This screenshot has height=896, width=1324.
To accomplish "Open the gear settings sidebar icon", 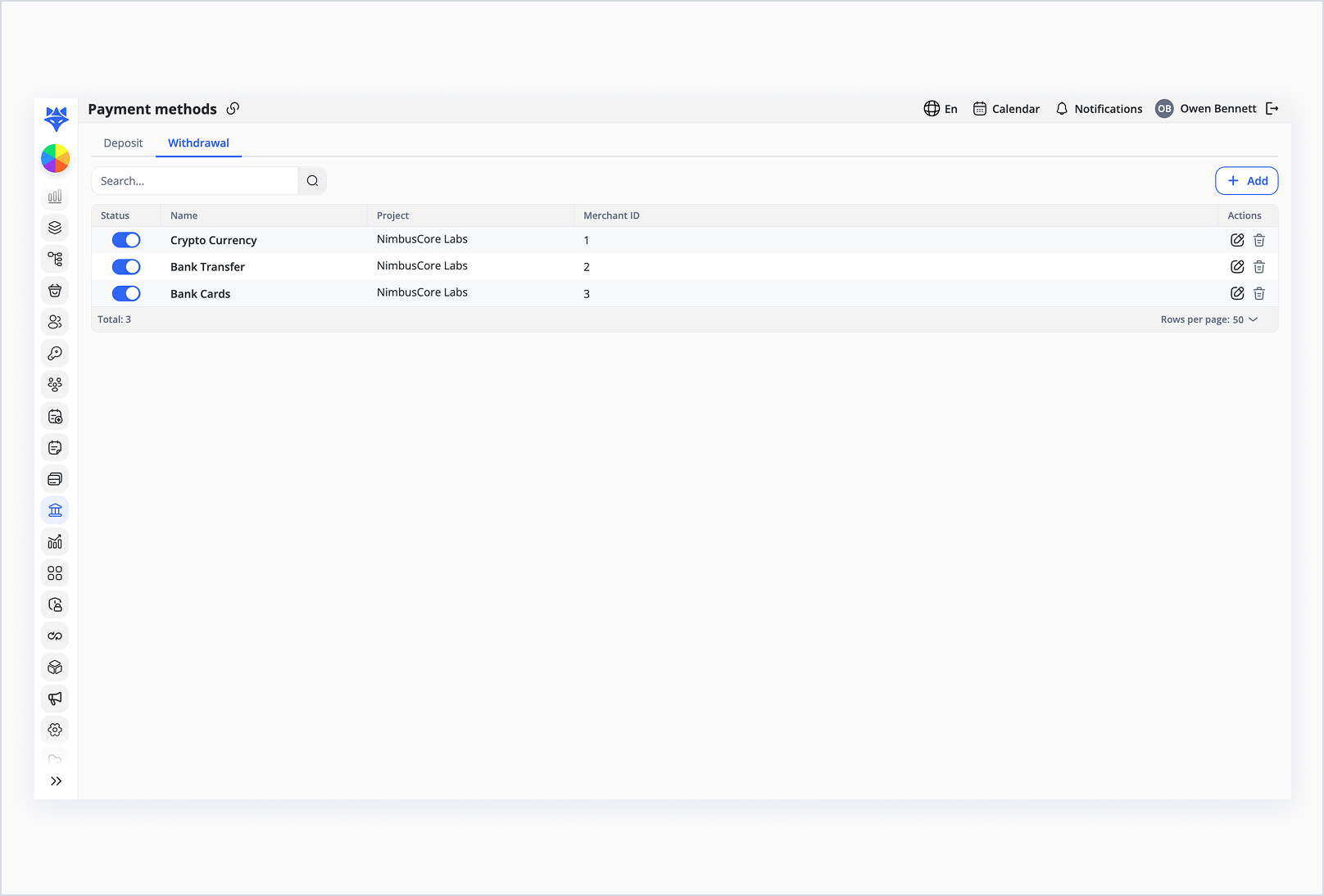I will tap(55, 729).
